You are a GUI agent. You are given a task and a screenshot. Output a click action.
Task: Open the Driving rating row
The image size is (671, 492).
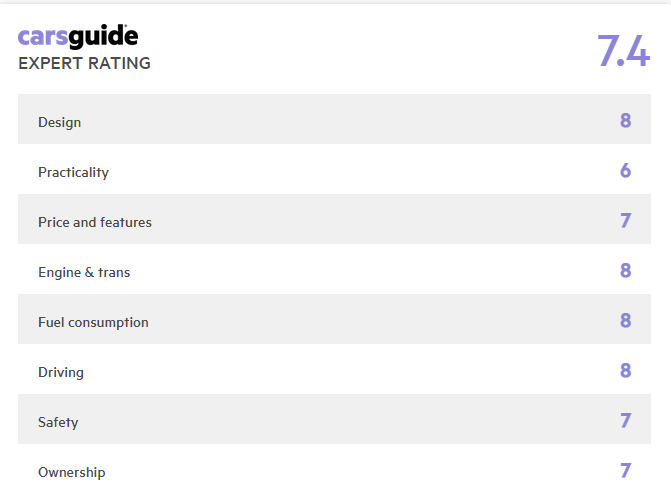click(334, 369)
